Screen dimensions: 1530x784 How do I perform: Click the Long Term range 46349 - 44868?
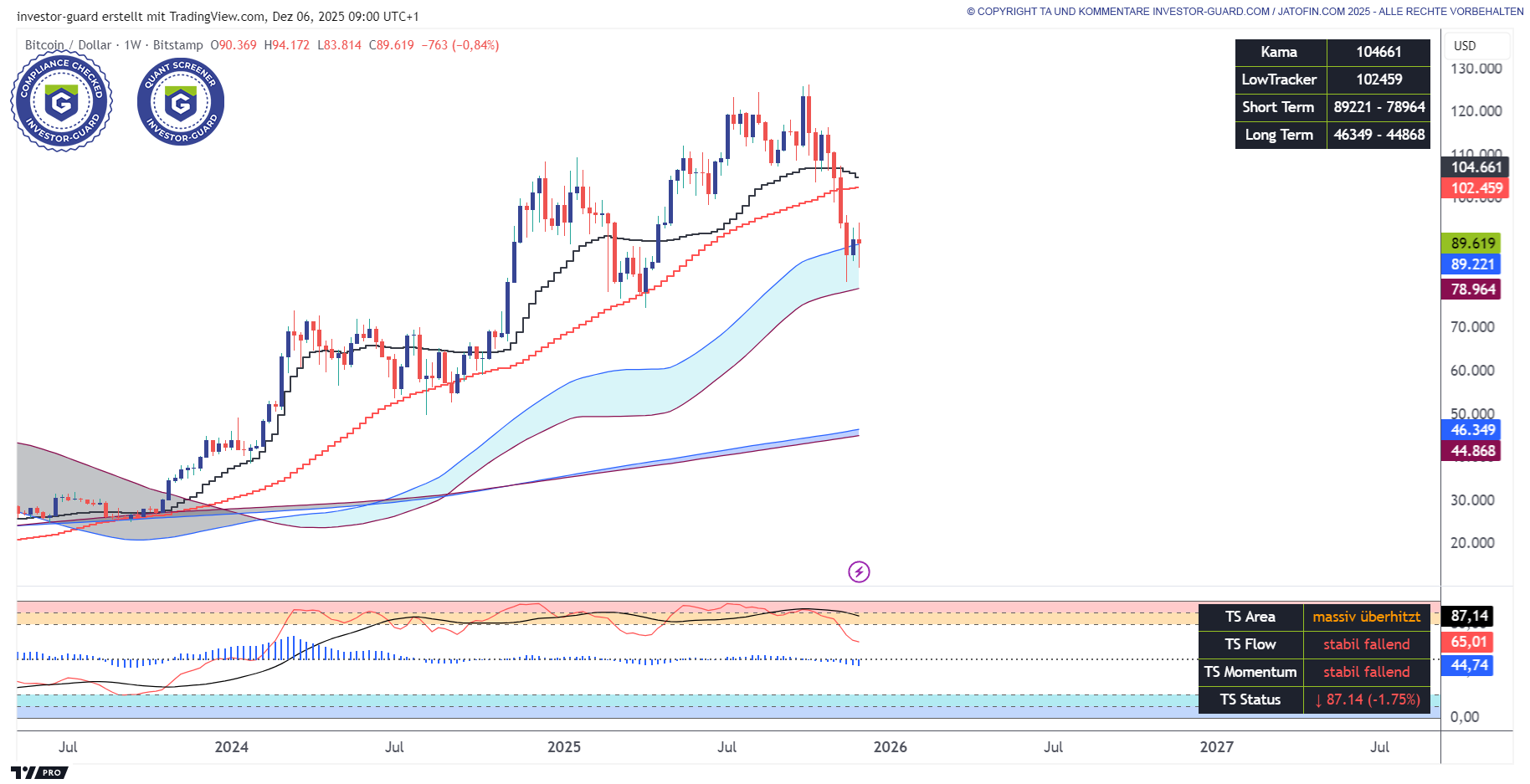coord(1379,135)
